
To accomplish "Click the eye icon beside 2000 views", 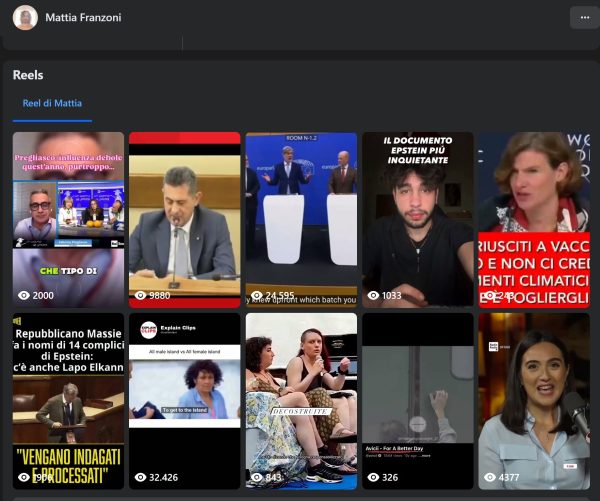I will [x=24, y=295].
